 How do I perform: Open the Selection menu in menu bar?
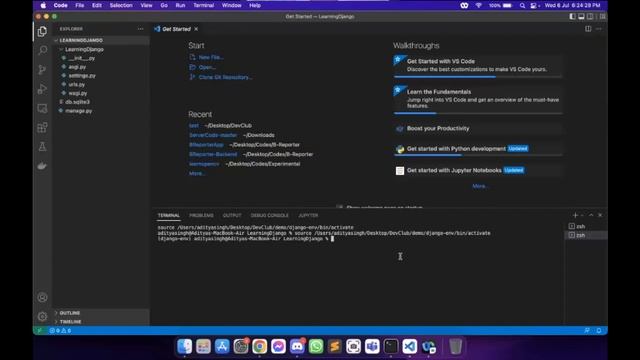click(x=121, y=5)
